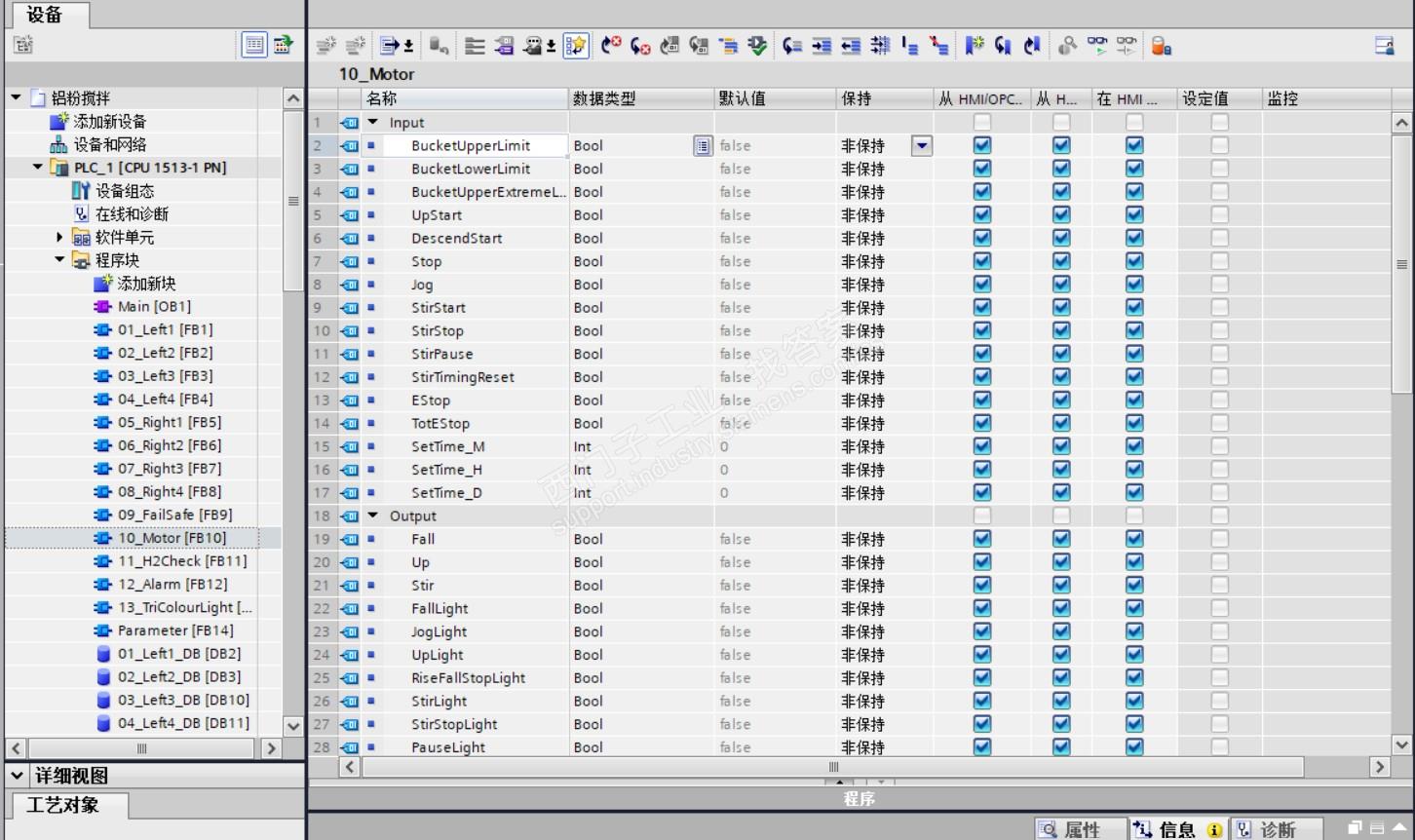1415x840 pixels.
Task: Click the glasses monitoring icon in toolbar
Action: tap(1097, 46)
